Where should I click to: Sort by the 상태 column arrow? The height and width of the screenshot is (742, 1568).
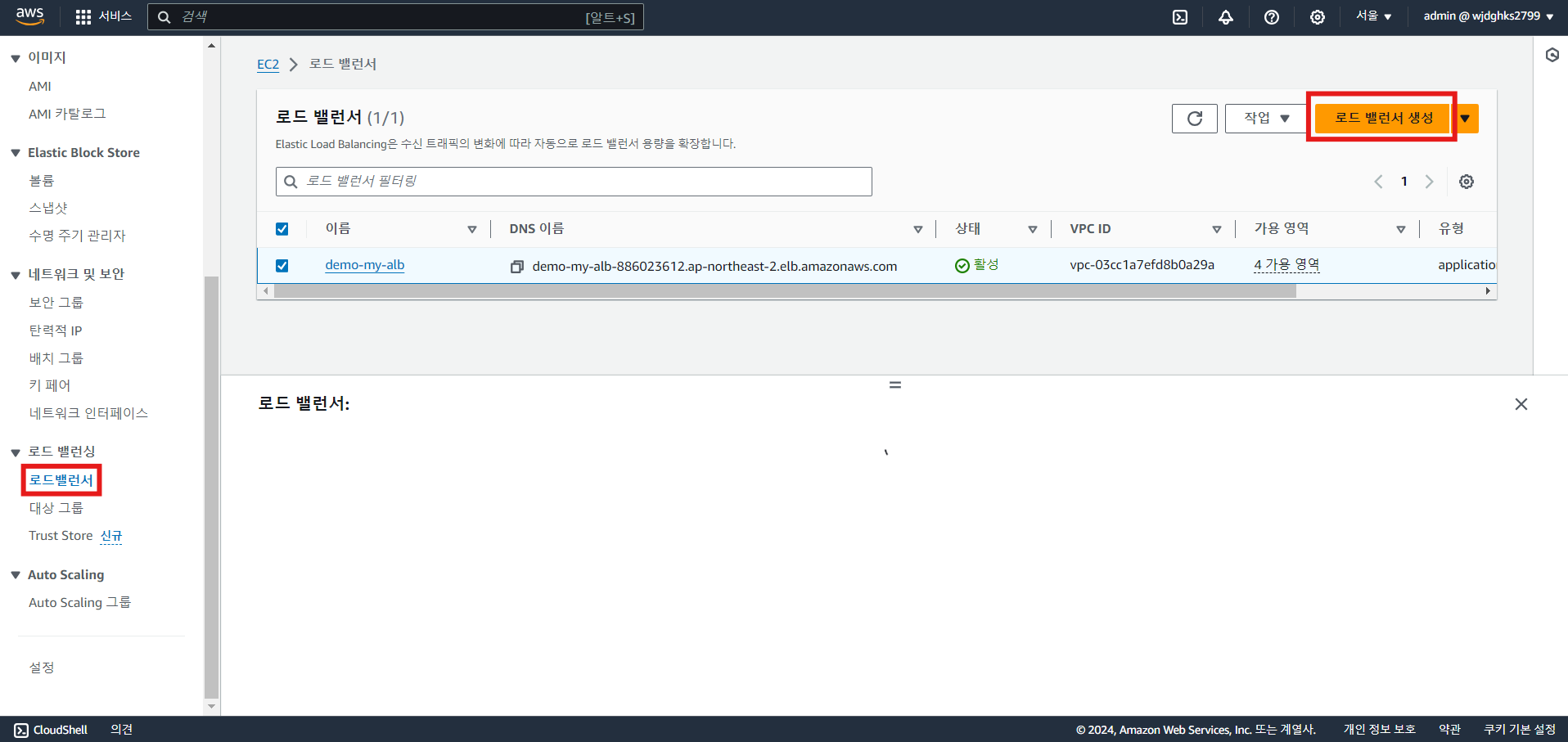click(x=1033, y=230)
